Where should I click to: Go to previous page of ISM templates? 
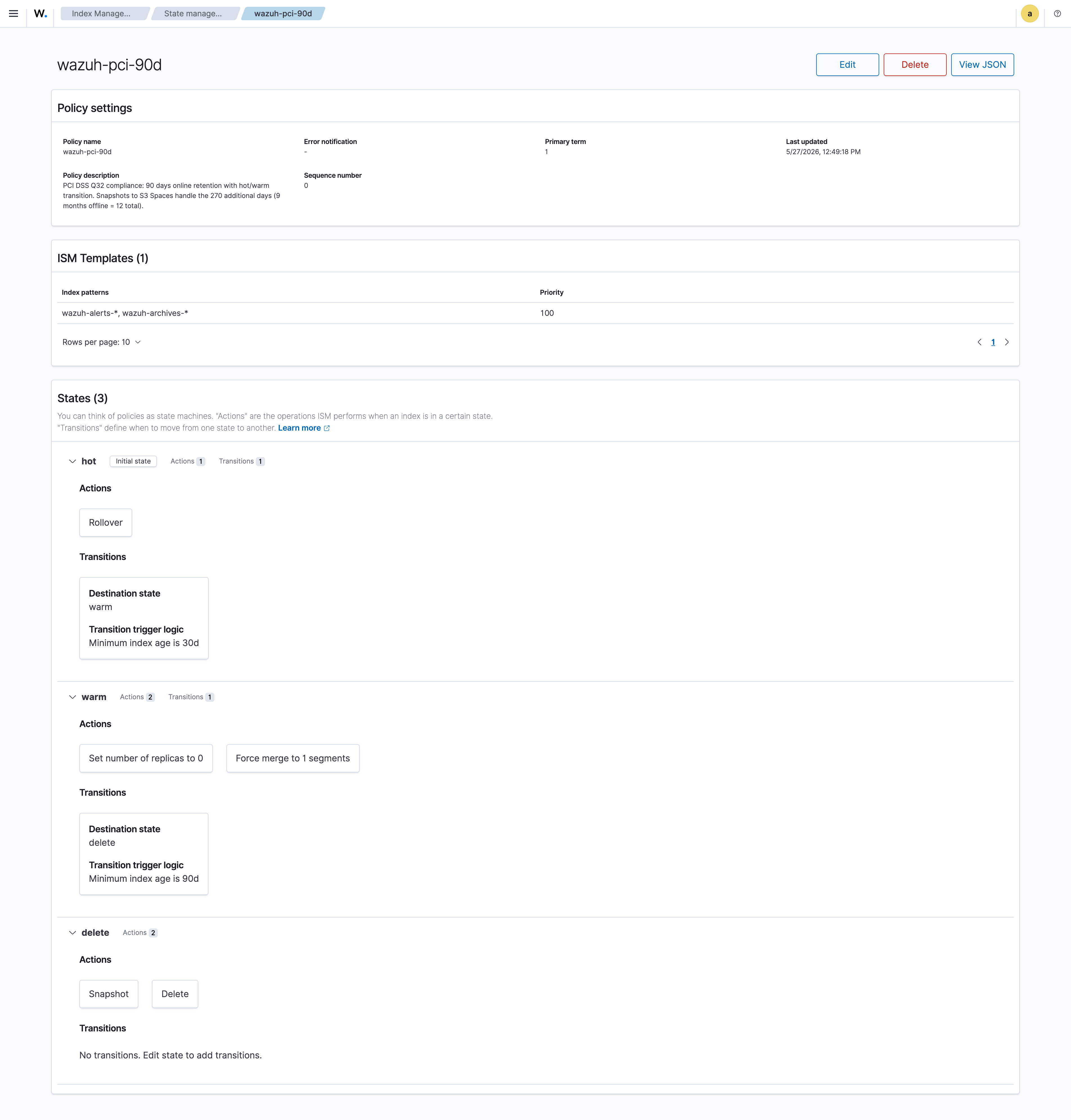click(980, 342)
